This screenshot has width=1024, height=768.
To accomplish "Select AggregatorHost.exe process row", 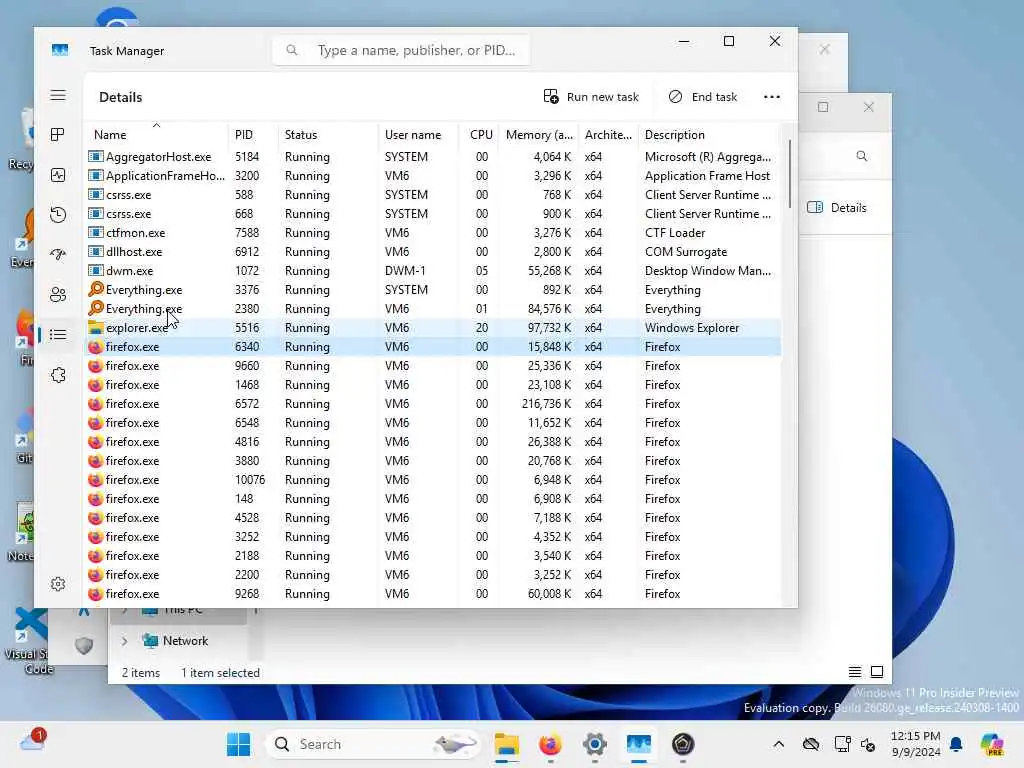I will coord(433,157).
